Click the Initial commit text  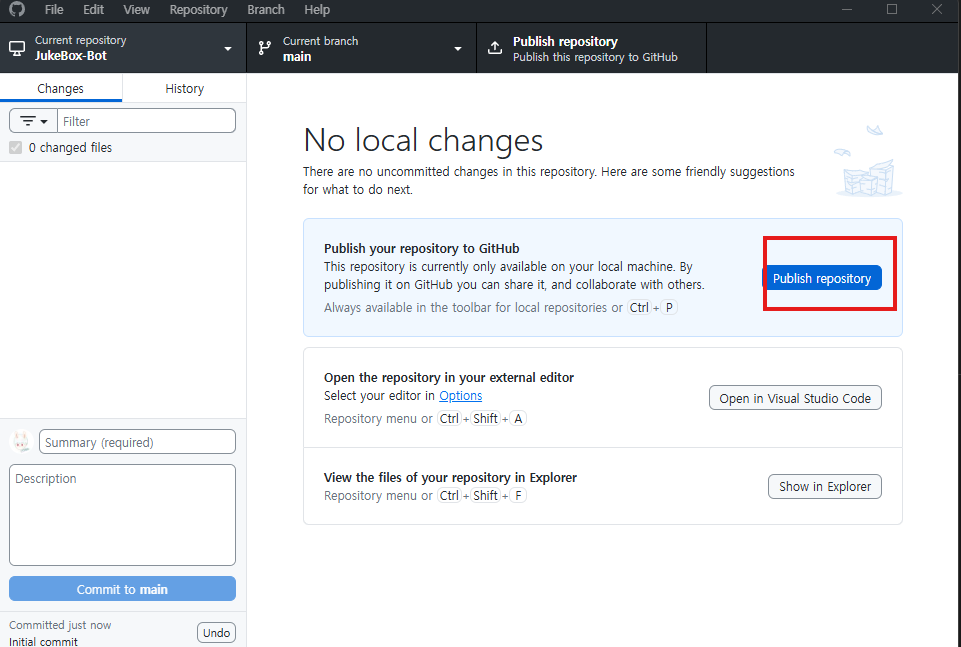(44, 641)
